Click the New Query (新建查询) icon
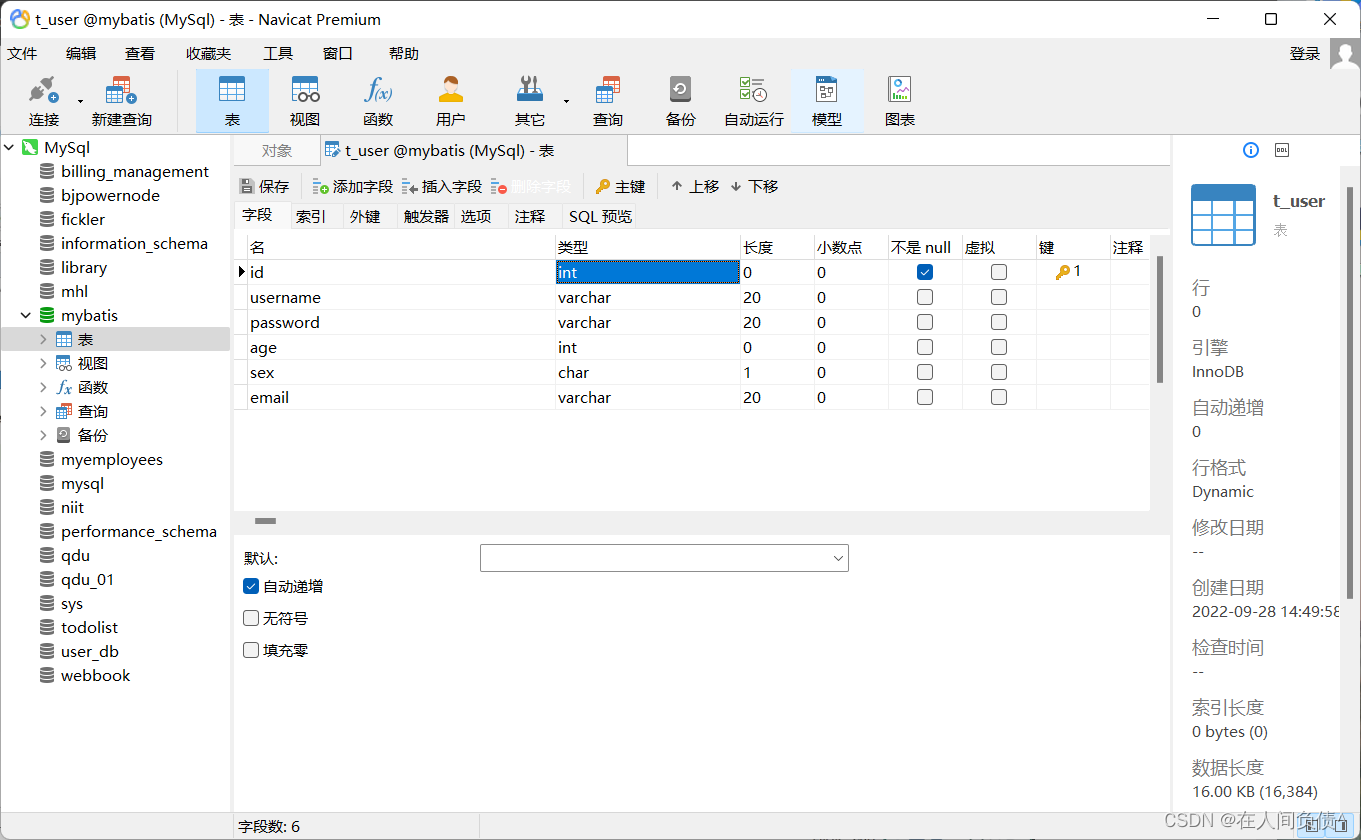Image resolution: width=1361 pixels, height=840 pixels. pyautogui.click(x=121, y=100)
